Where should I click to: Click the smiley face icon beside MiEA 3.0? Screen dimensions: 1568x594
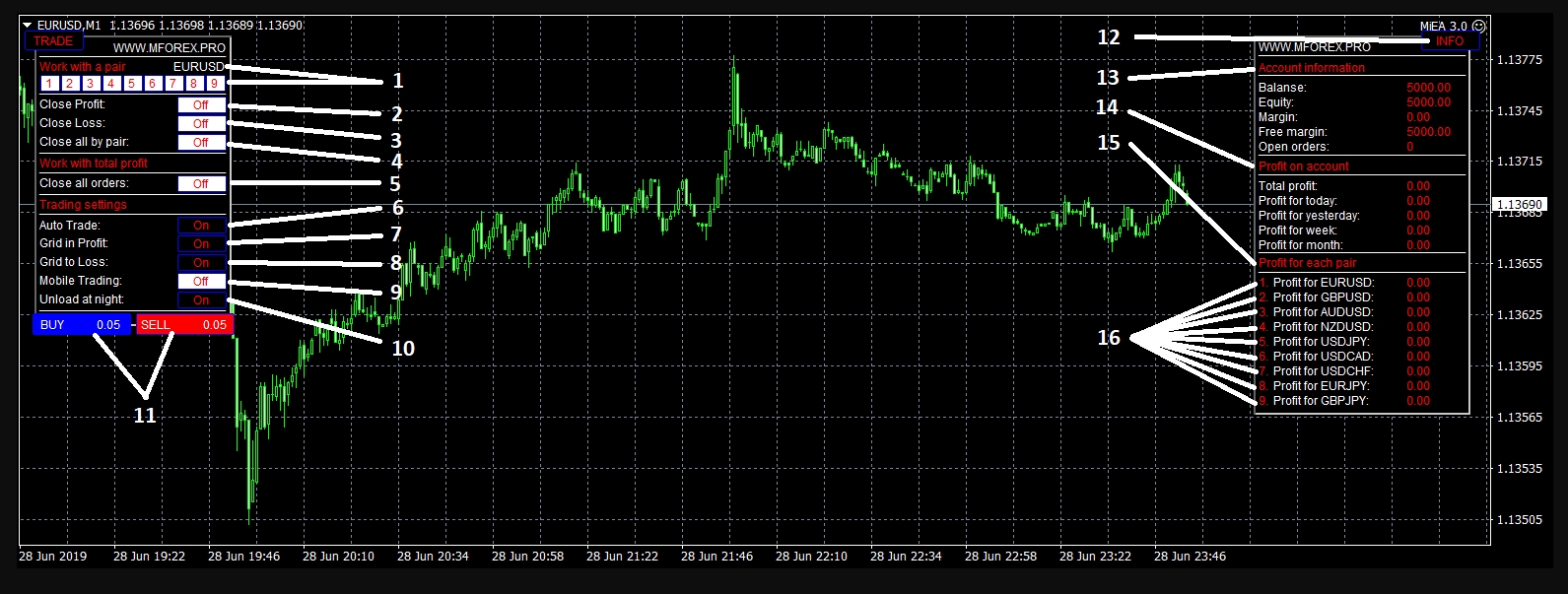point(1478,26)
